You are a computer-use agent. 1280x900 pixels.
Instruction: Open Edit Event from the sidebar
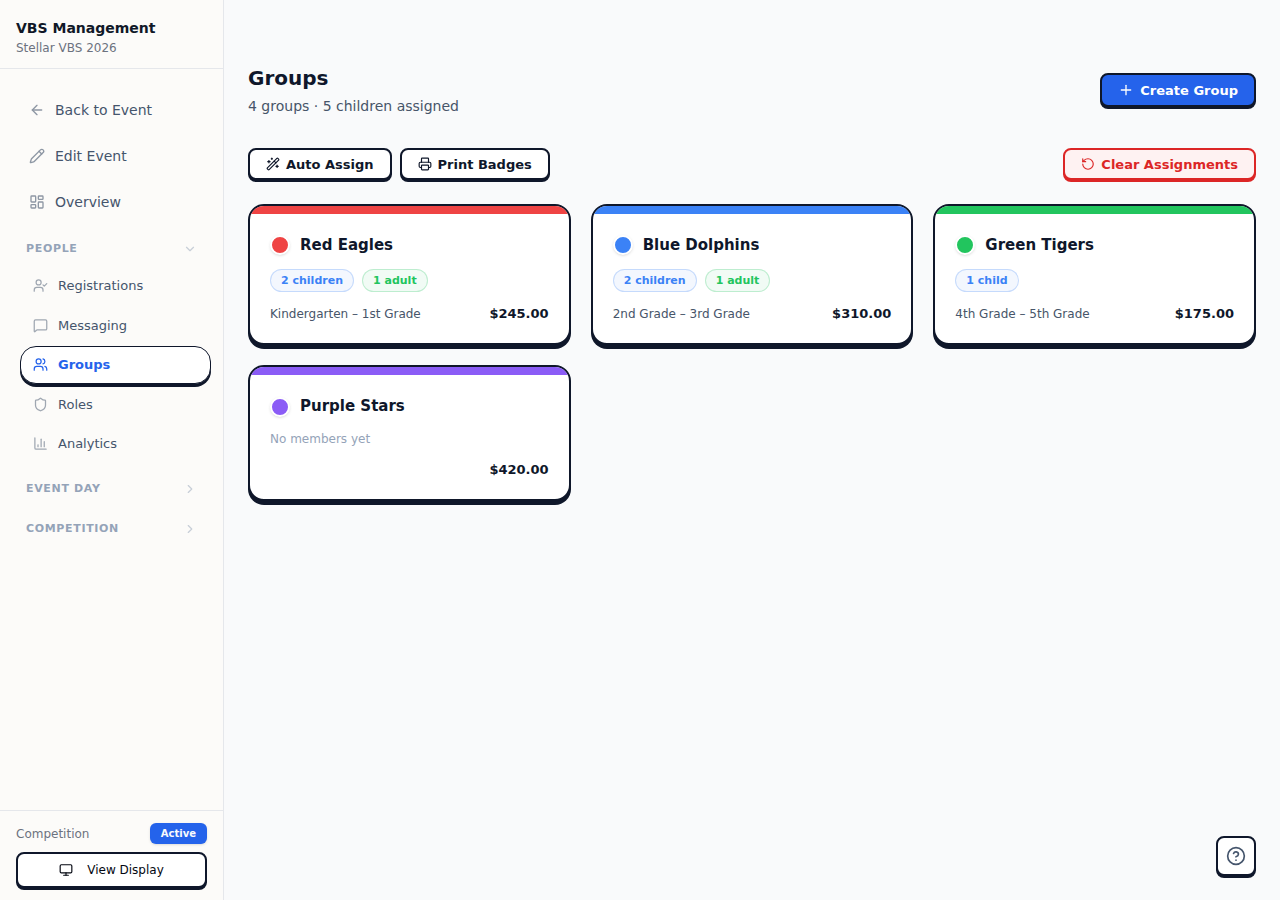pyautogui.click(x=91, y=156)
